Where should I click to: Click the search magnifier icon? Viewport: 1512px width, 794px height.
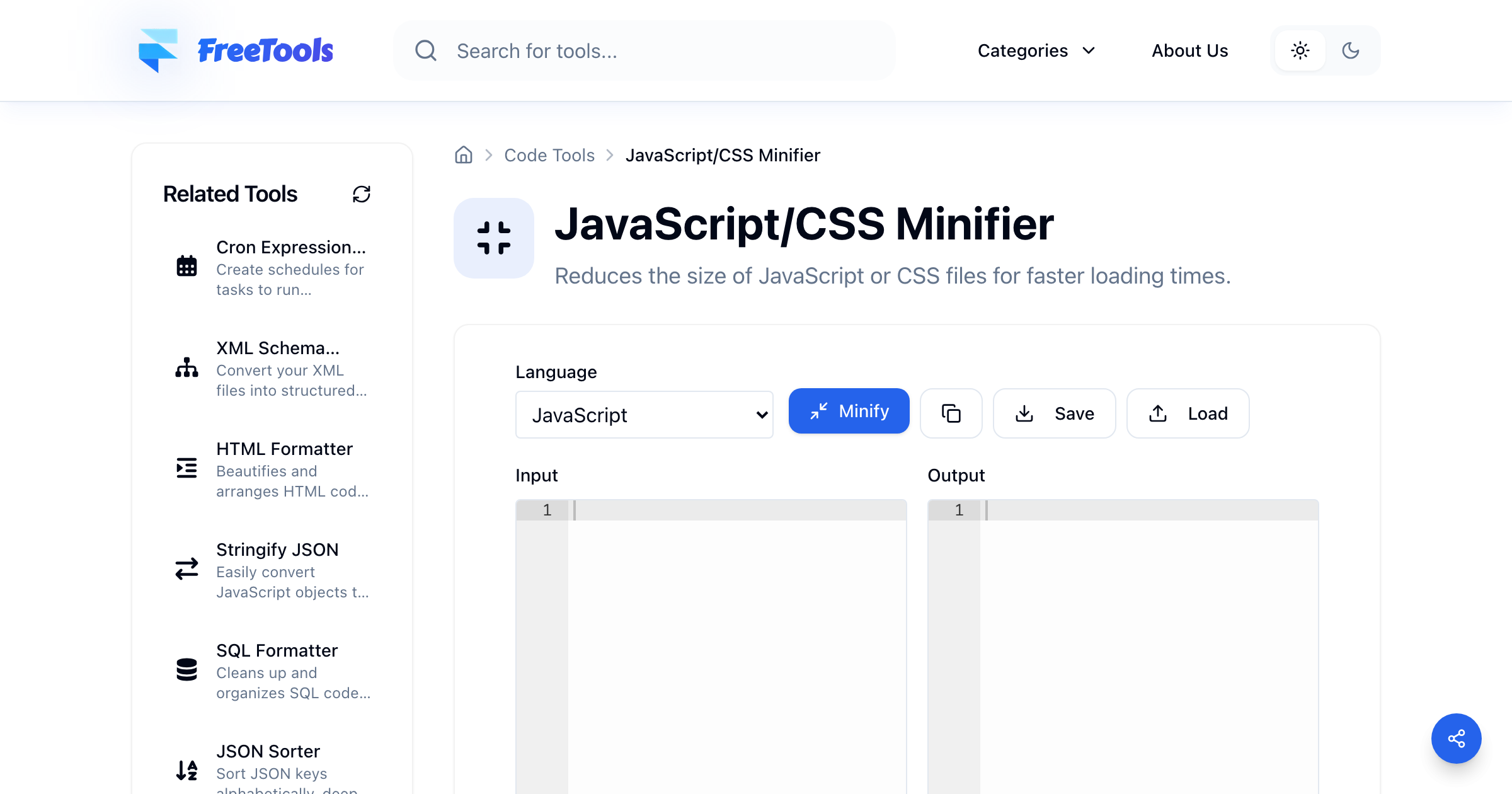click(x=426, y=50)
